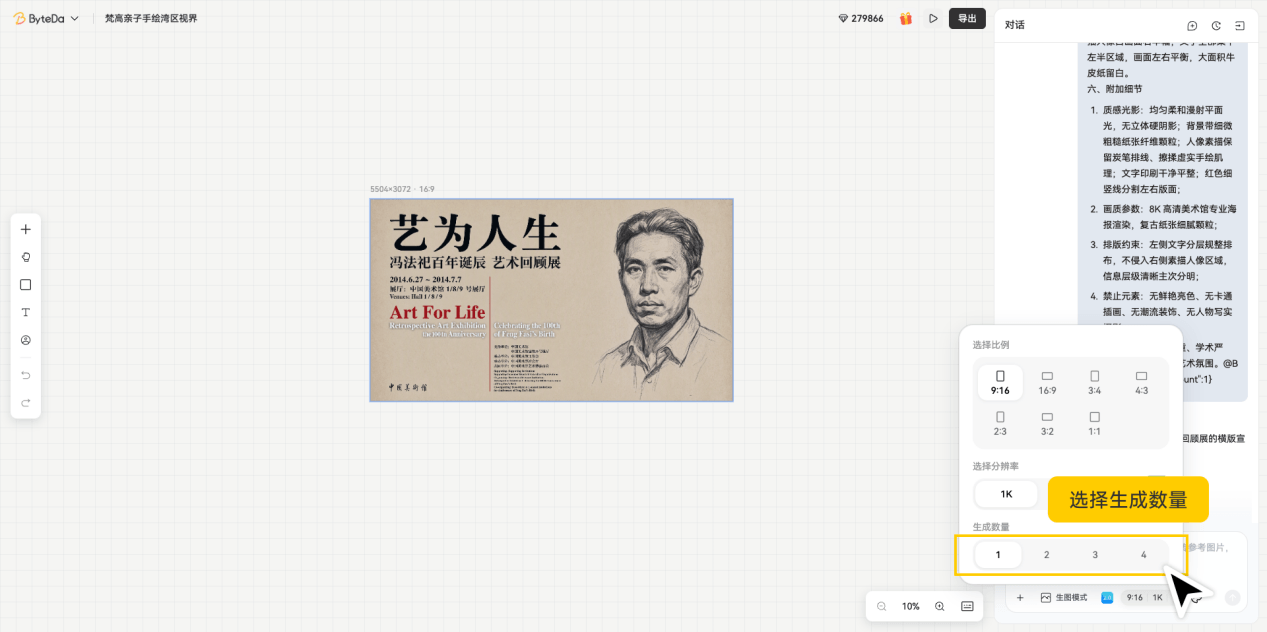Choose the 3:4 aspect ratio
1267x632 pixels.
click(1095, 382)
